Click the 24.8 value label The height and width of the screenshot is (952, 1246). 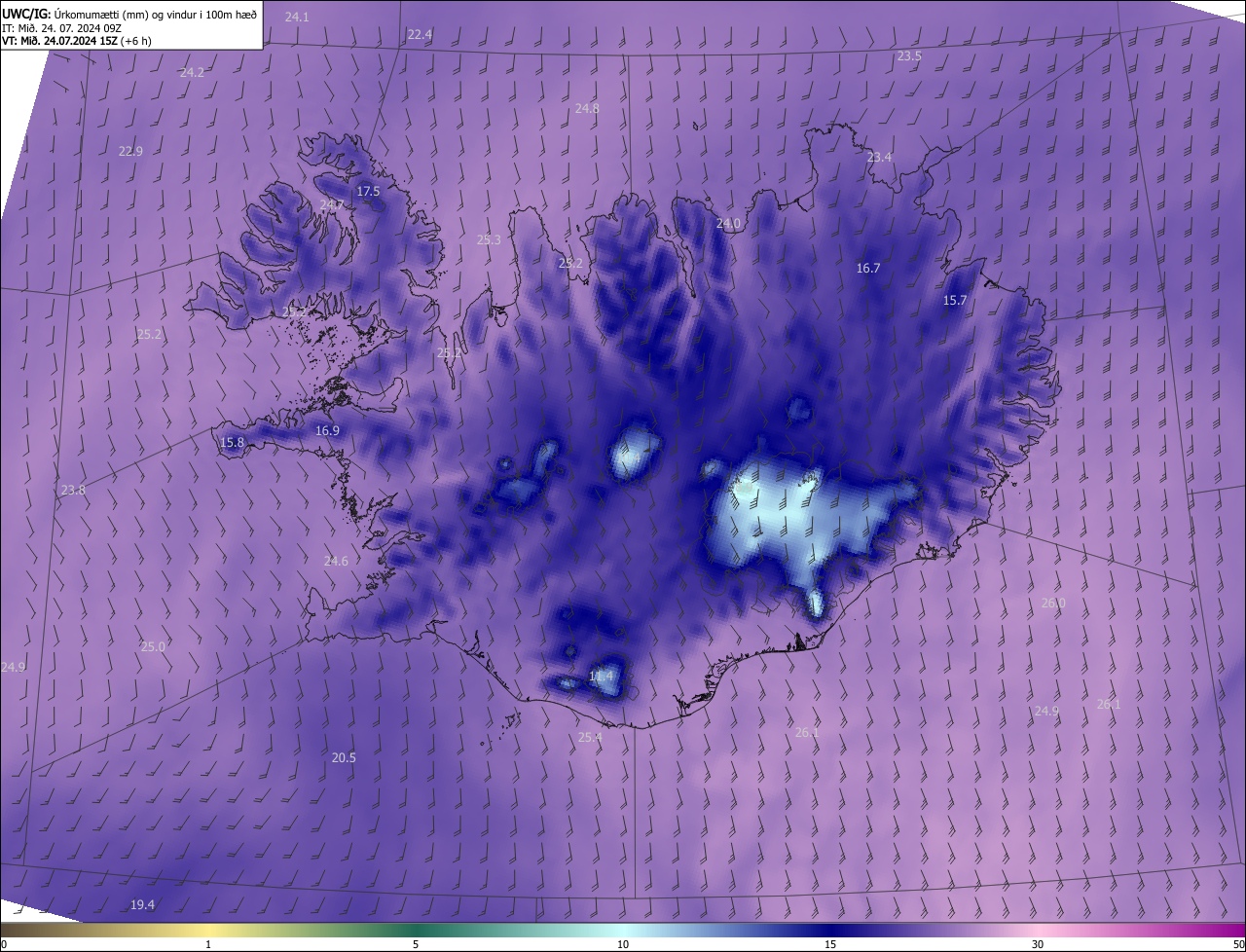point(587,108)
